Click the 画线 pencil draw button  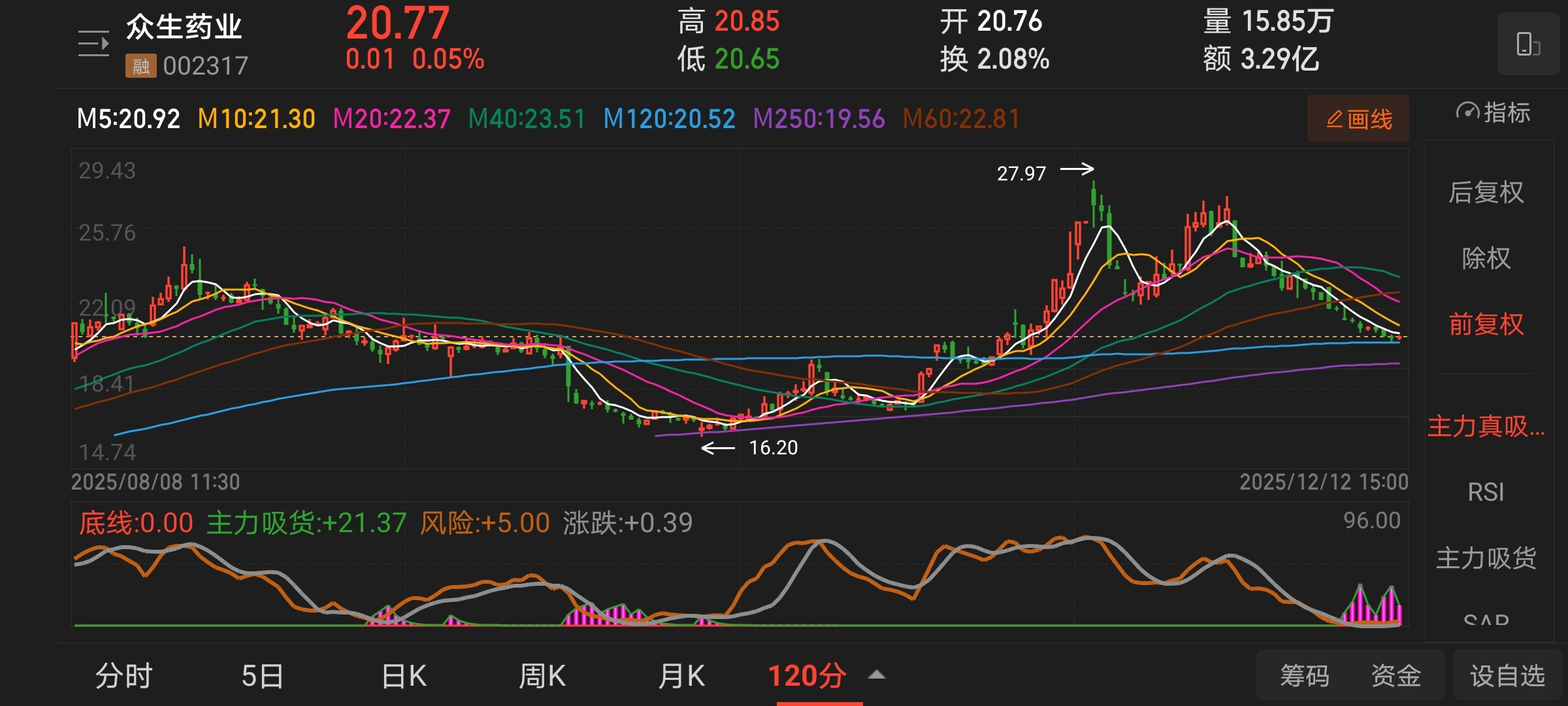[1358, 119]
